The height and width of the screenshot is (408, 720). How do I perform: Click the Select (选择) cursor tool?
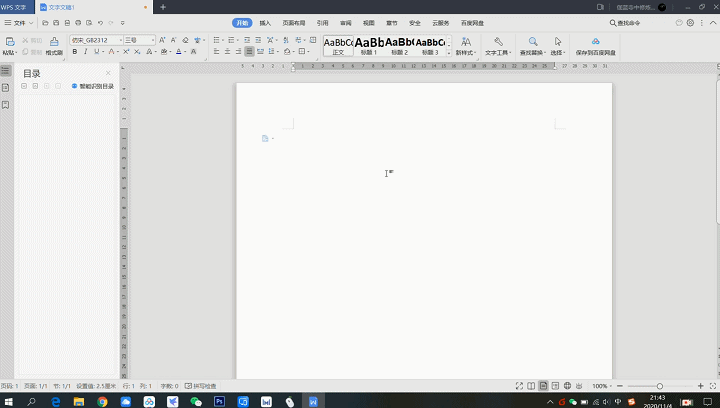[x=558, y=45]
